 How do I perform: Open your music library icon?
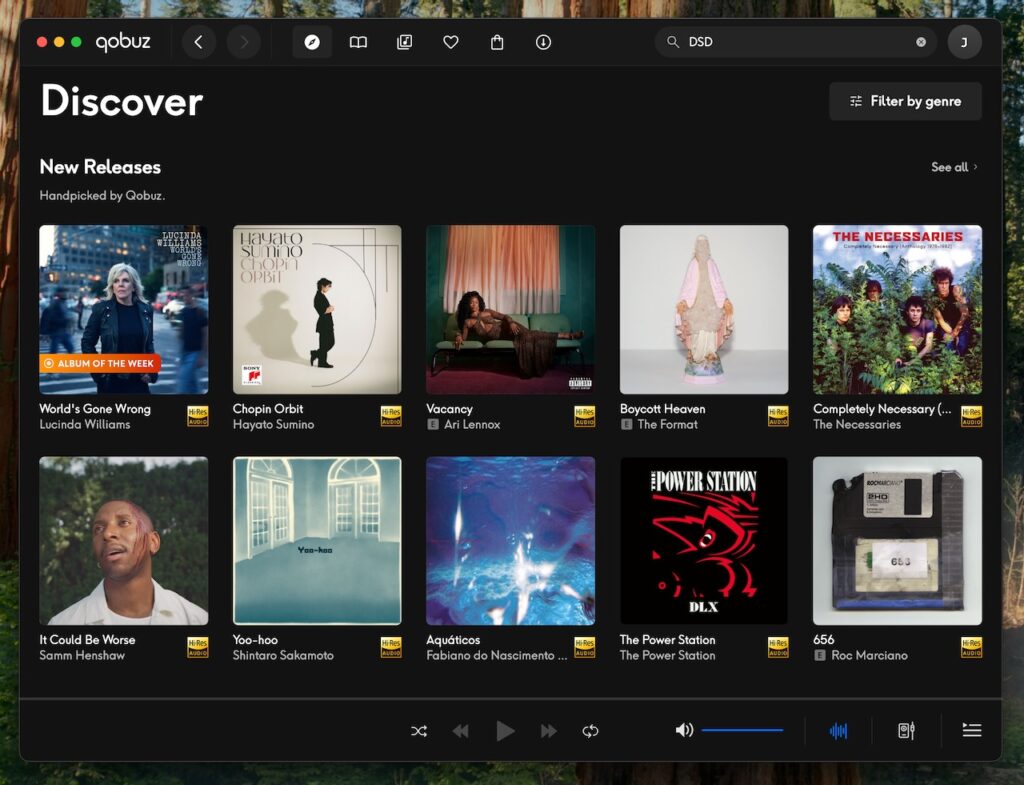click(x=404, y=42)
